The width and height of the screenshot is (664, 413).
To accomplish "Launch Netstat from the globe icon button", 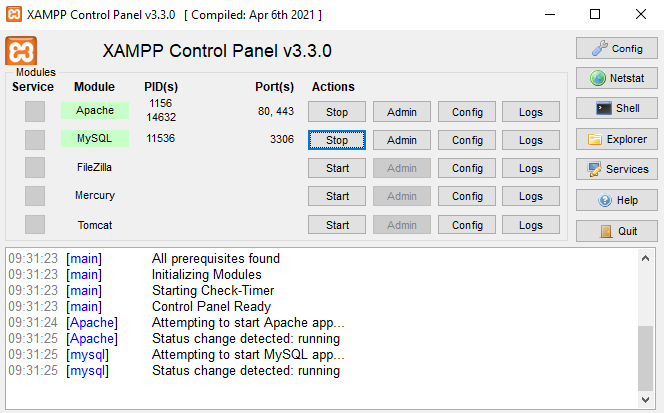I will tap(615, 78).
